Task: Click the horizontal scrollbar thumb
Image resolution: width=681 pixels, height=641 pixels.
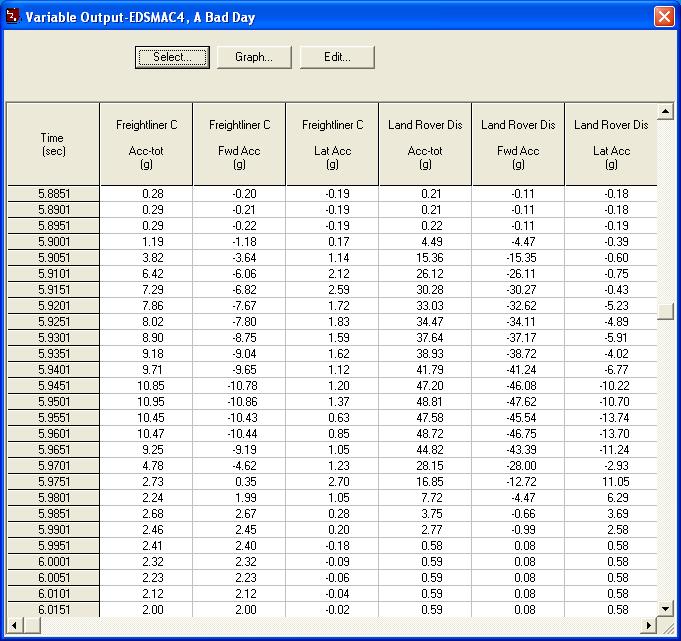Action: pyautogui.click(x=32, y=626)
